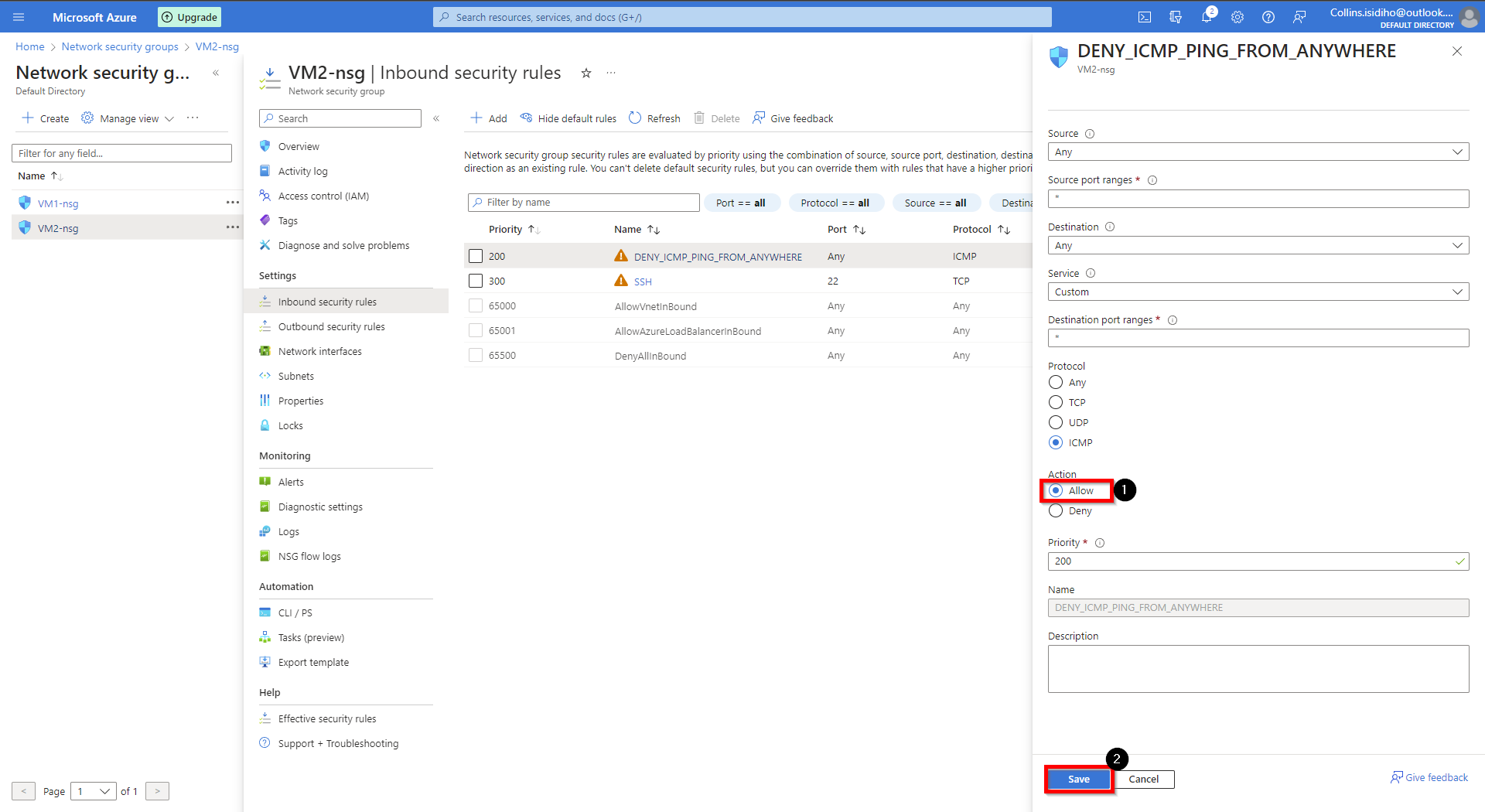Viewport: 1485px width, 812px height.
Task: Choose the Any protocol radio button
Action: click(1056, 382)
